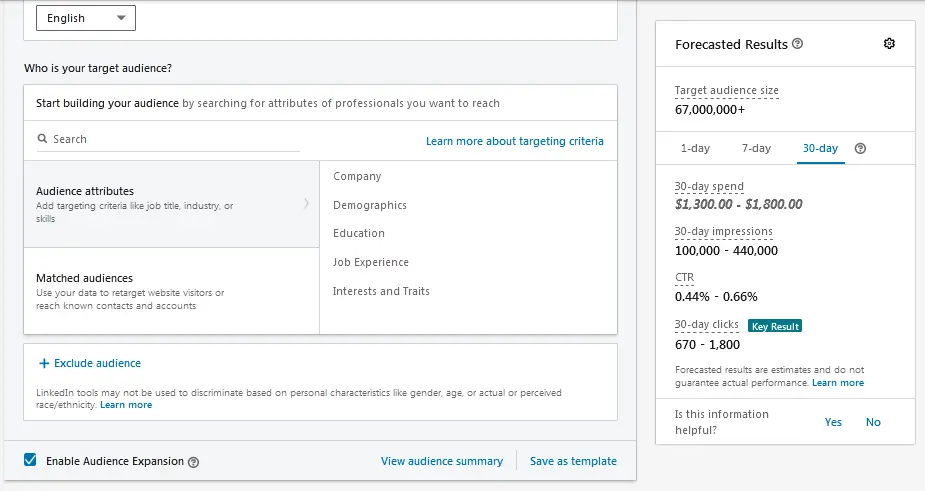This screenshot has width=925, height=491.
Task: Toggle Enable Audience Expansion checkbox
Action: coord(31,461)
